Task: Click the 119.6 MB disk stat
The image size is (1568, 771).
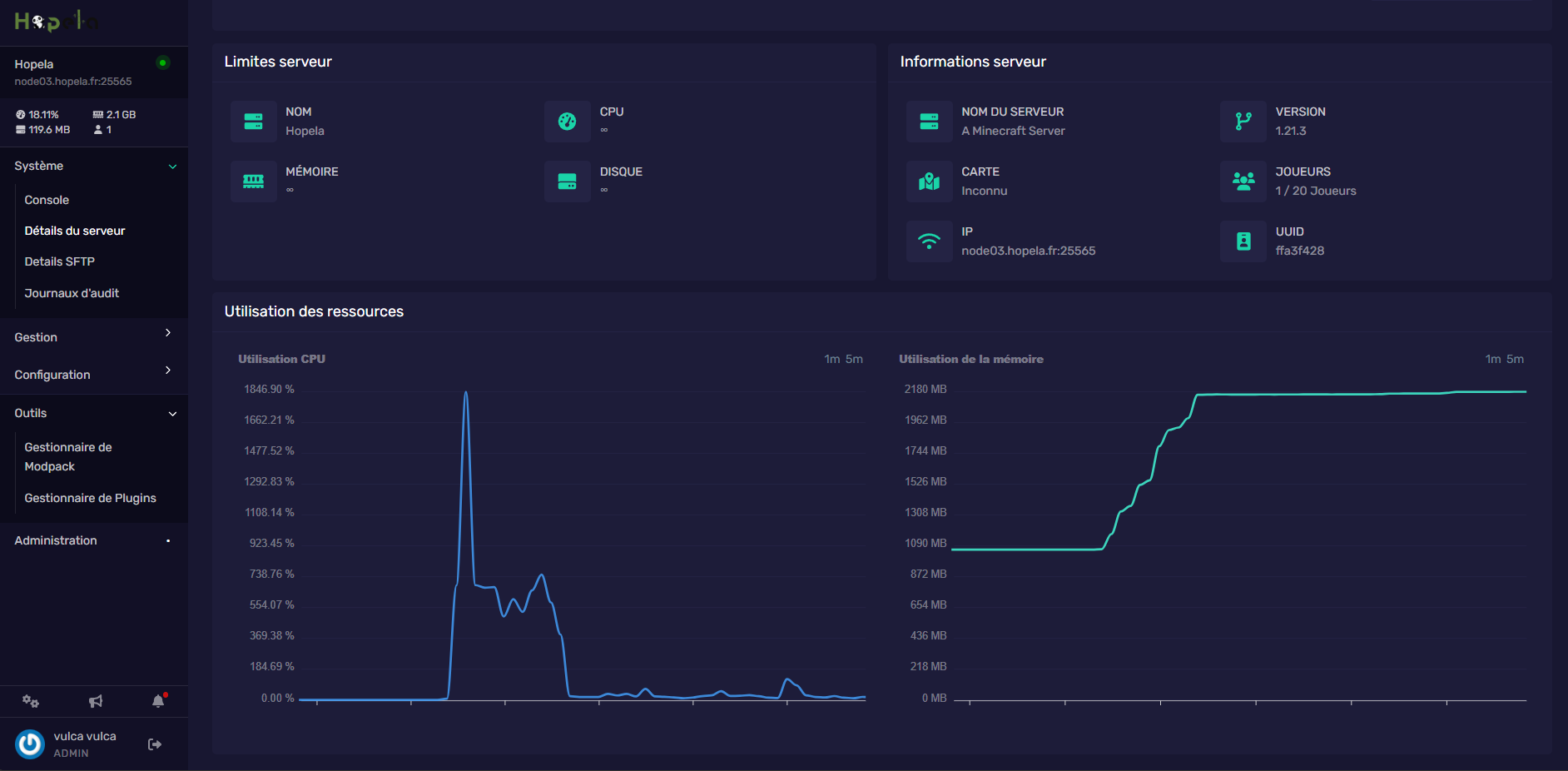Action: tap(42, 130)
